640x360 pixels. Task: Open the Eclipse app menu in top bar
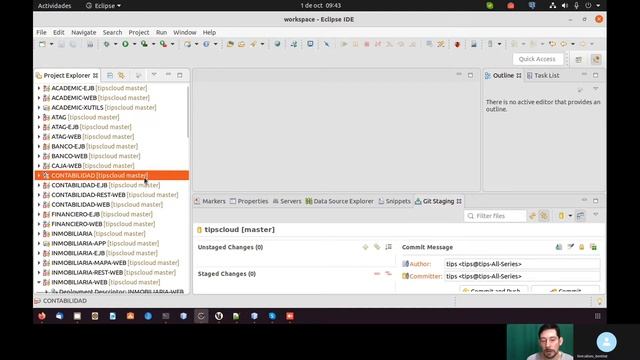103,6
